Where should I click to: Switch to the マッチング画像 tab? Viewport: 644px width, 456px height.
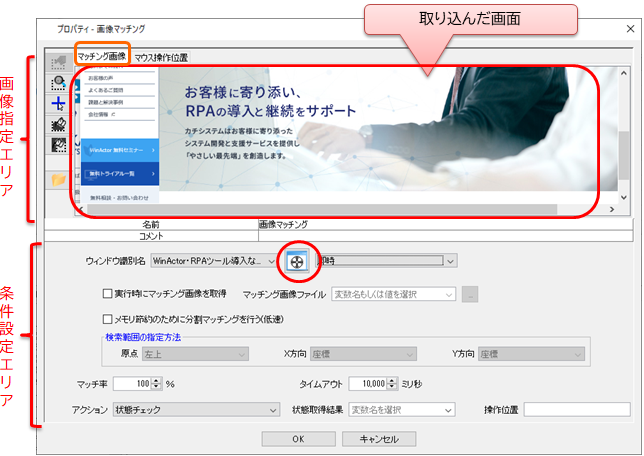101,56
